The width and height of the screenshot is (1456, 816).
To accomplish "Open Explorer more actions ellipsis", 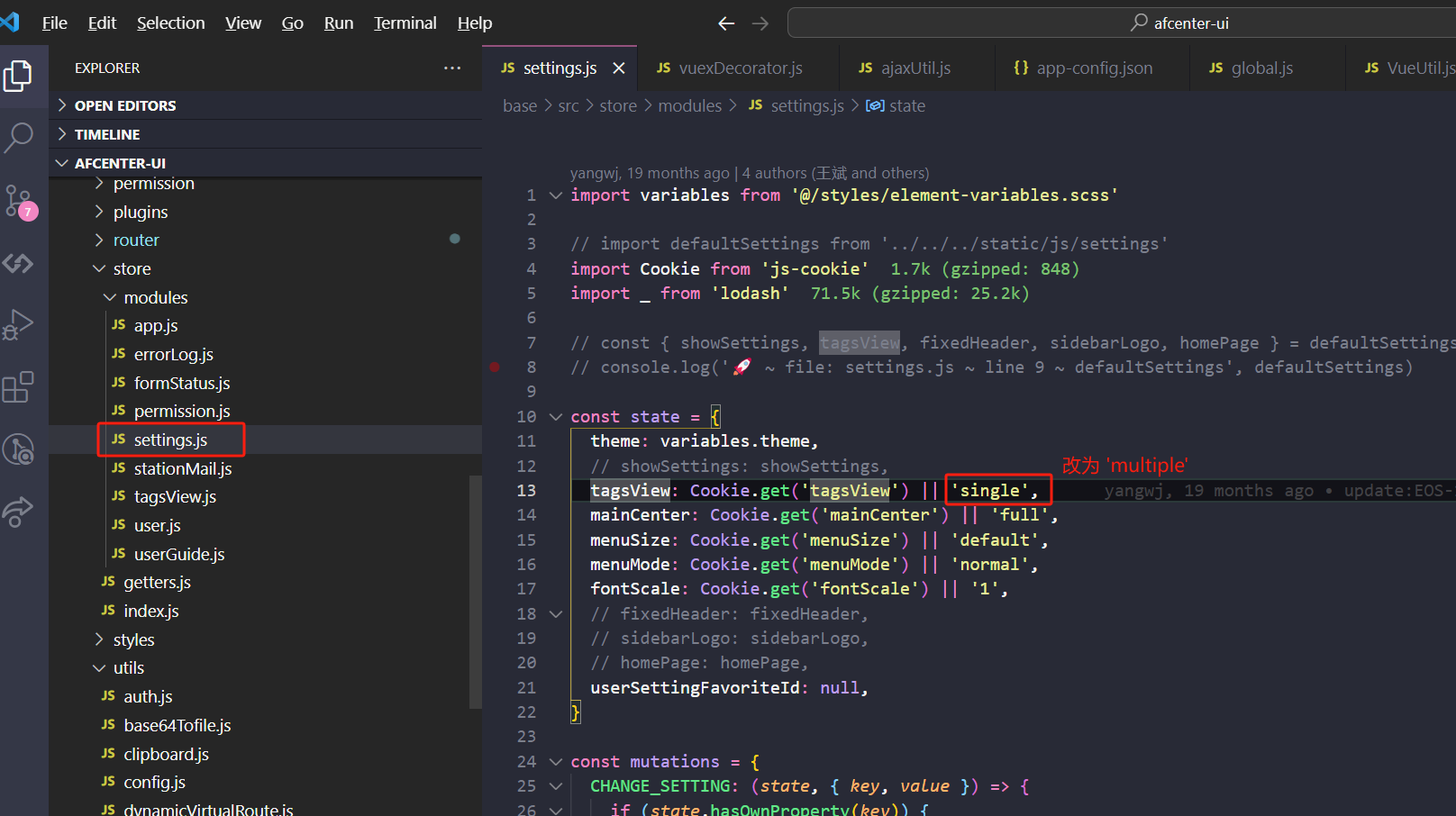I will pyautogui.click(x=452, y=68).
